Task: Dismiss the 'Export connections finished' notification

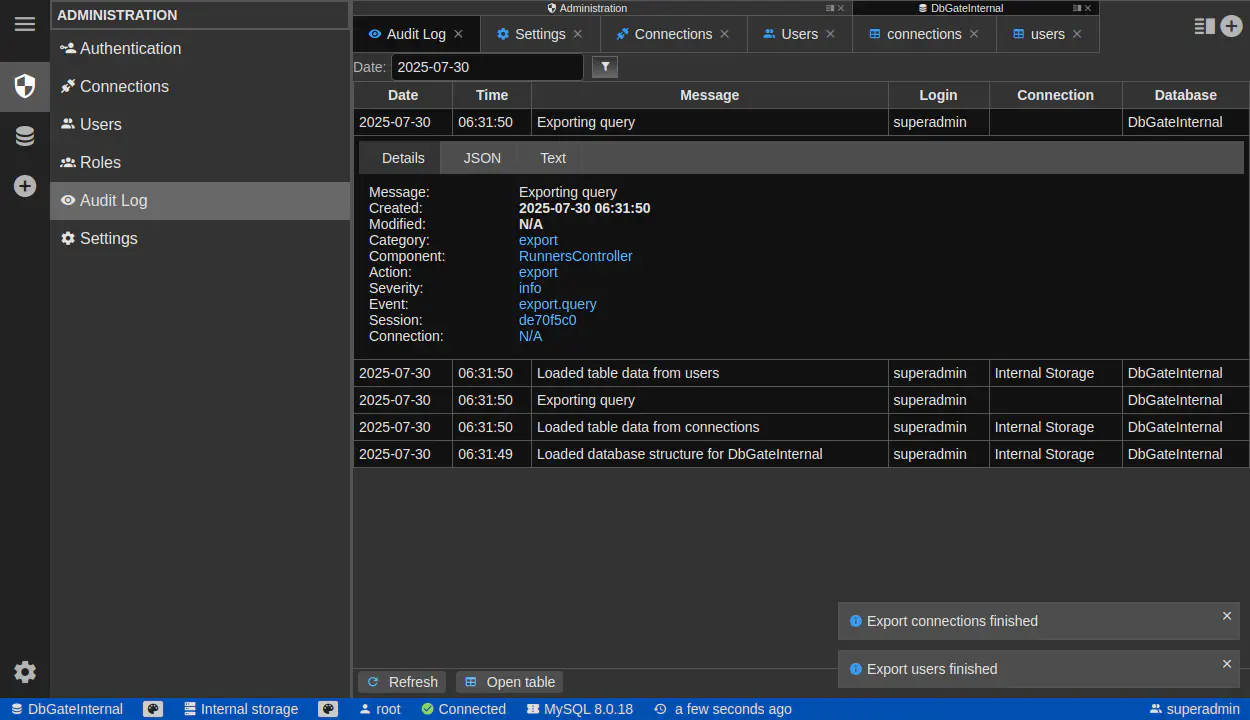Action: 1227,616
